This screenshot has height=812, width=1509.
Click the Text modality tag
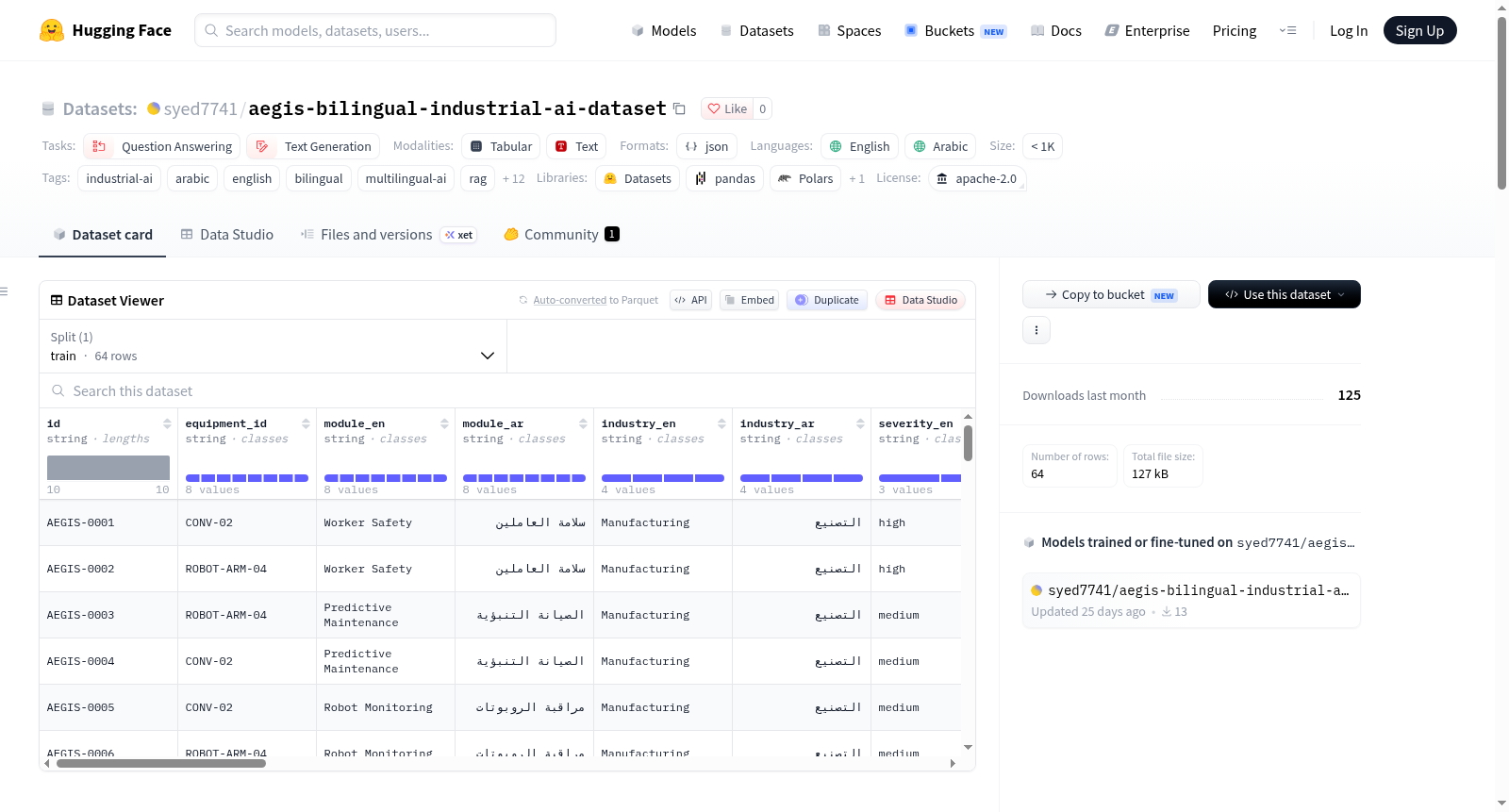[576, 146]
